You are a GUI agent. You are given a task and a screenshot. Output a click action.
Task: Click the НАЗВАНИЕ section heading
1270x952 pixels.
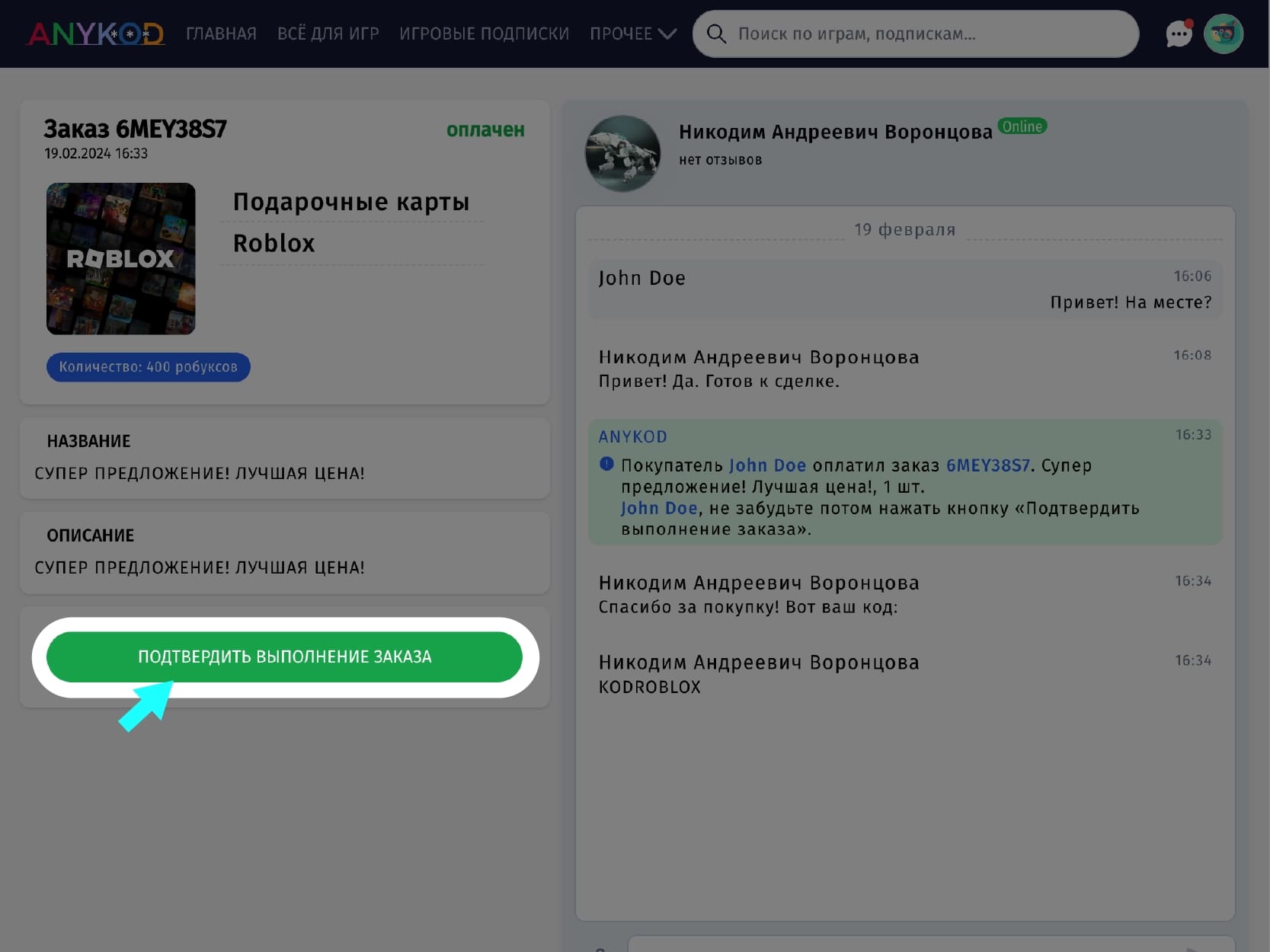pyautogui.click(x=89, y=442)
